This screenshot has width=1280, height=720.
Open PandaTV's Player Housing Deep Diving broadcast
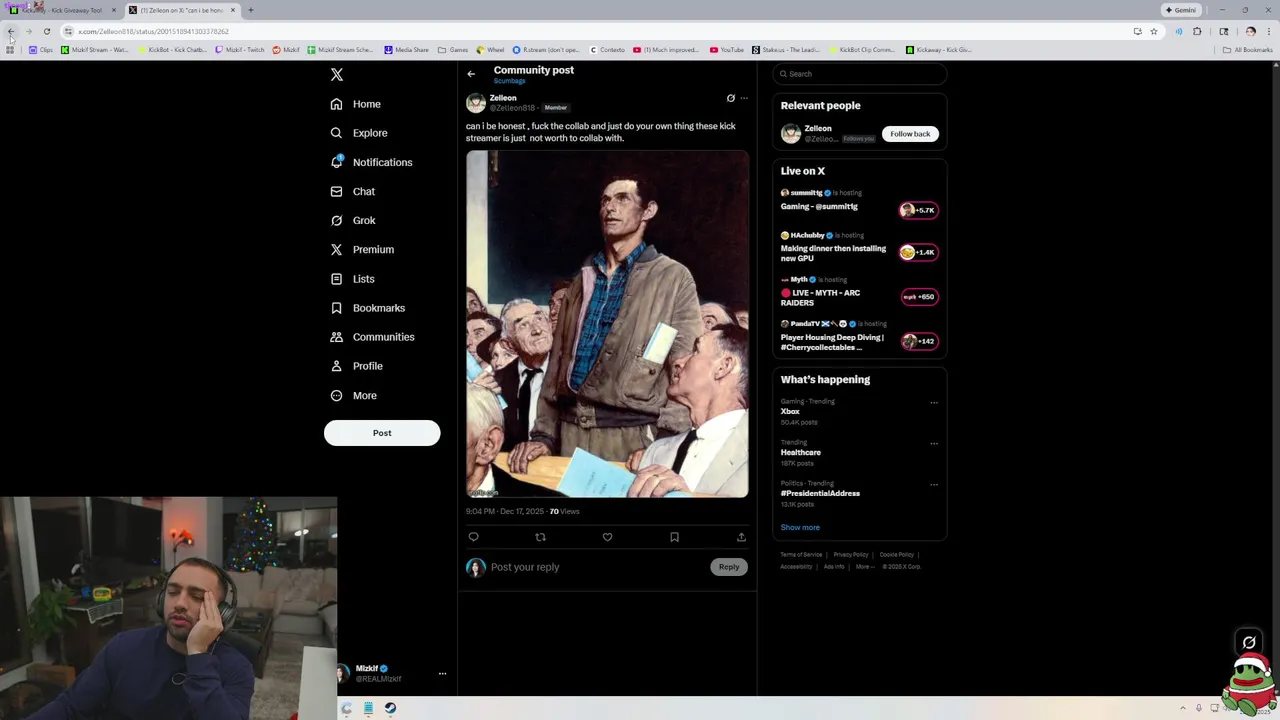pyautogui.click(x=859, y=336)
